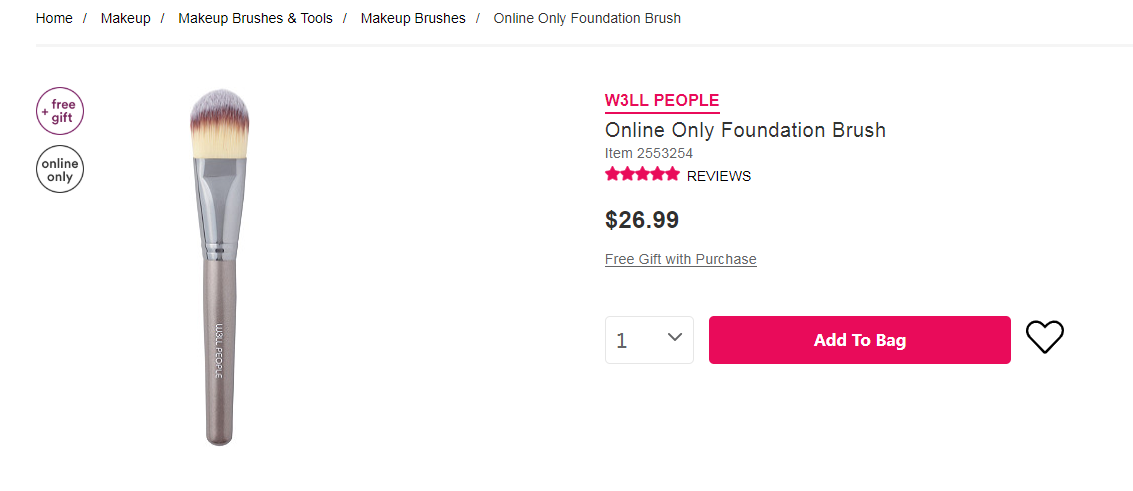The height and width of the screenshot is (491, 1133).
Task: Open Makeup Brushes & Tools breadcrumb
Action: point(256,19)
